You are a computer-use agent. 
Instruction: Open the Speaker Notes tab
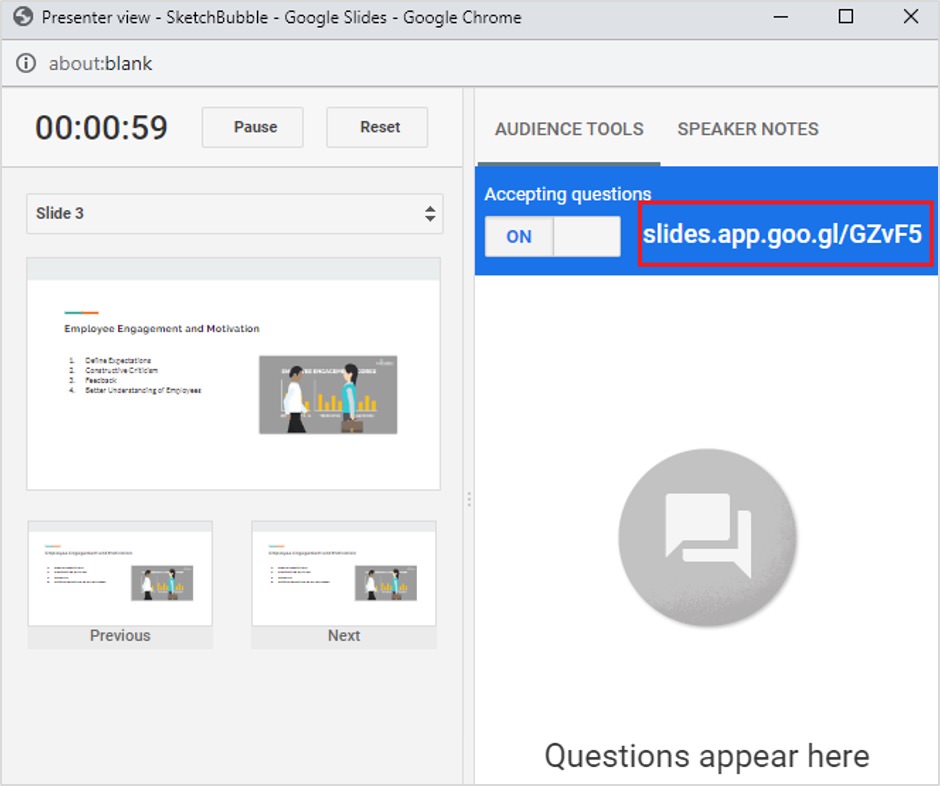tap(748, 129)
